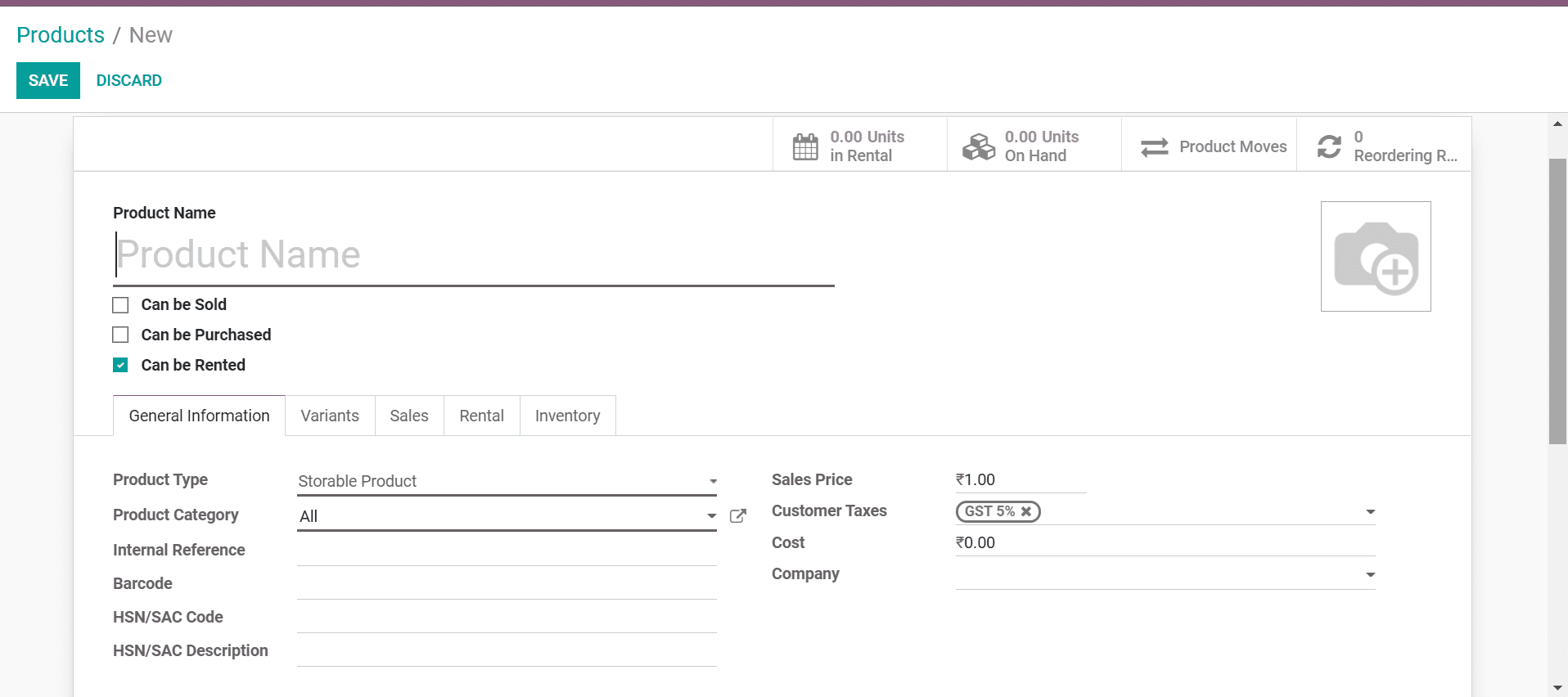Click the Can be Rented label text

(x=193, y=366)
